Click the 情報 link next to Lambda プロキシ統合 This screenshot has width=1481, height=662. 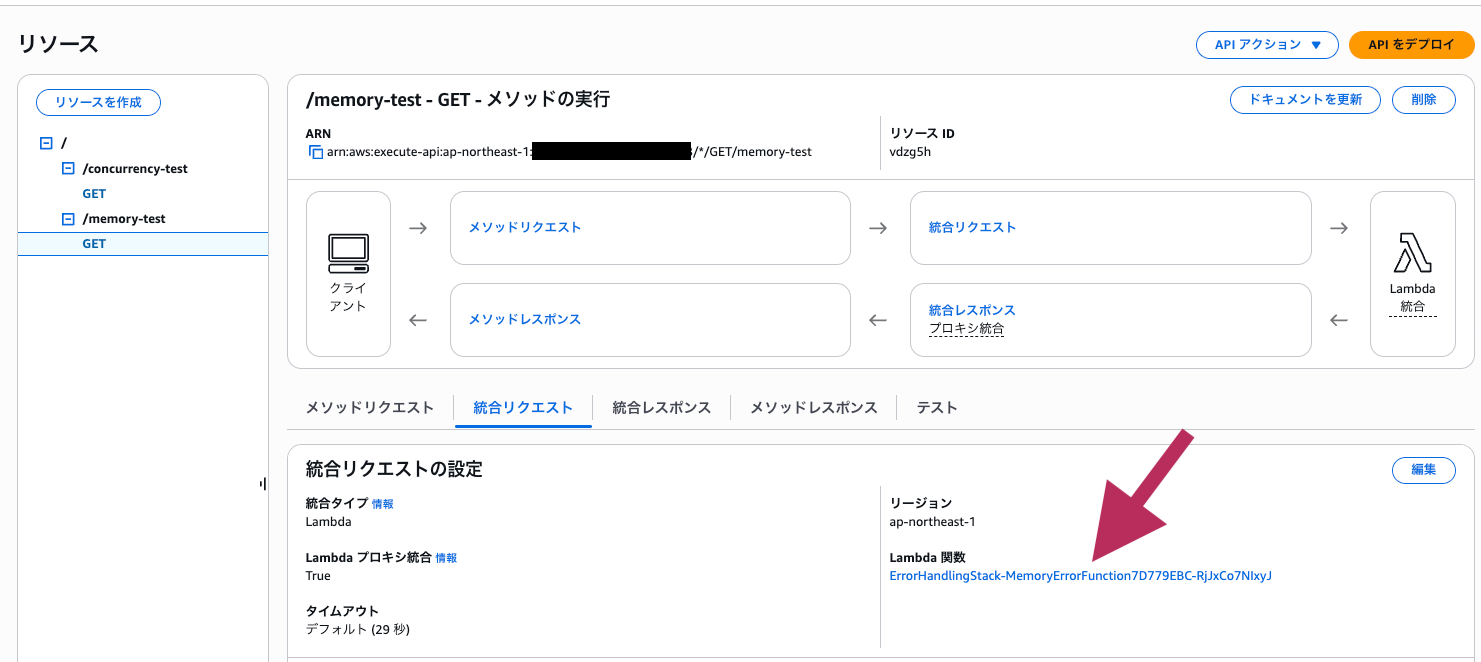(x=446, y=558)
